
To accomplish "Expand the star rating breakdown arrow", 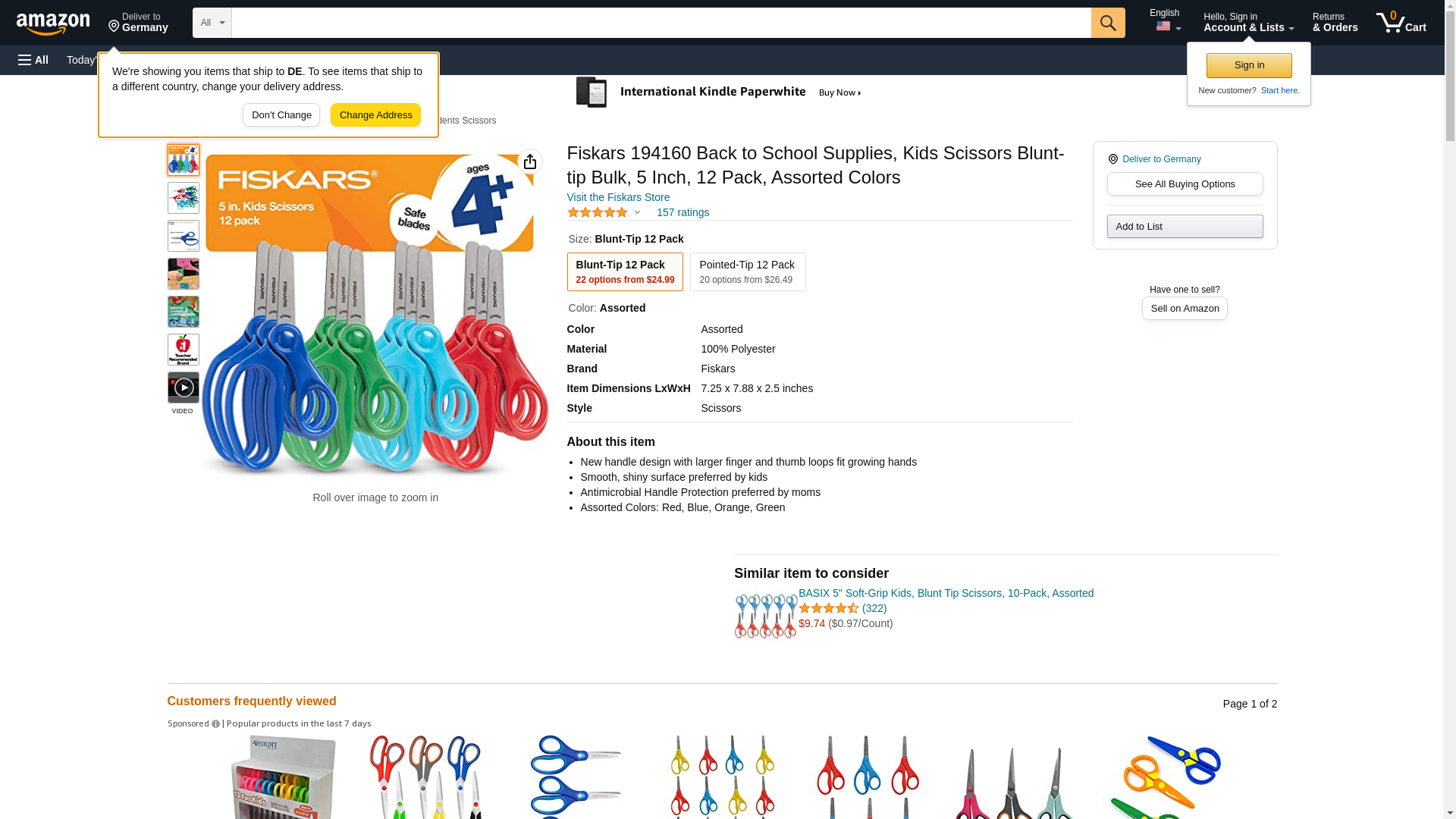I will coord(637,213).
